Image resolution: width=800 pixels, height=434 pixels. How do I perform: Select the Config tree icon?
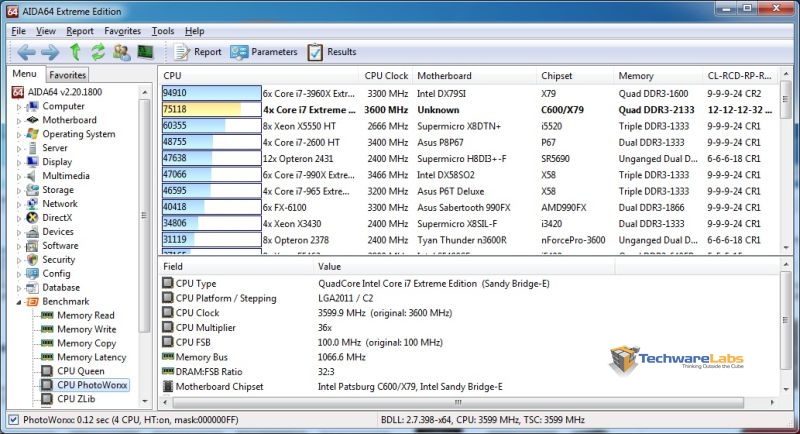[x=32, y=273]
